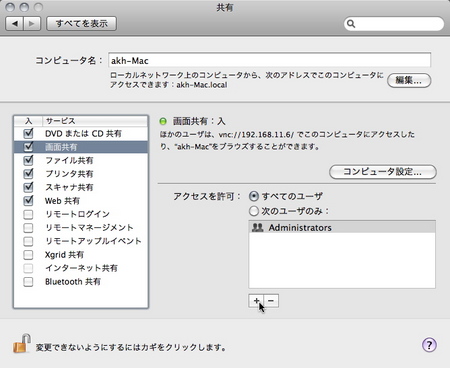This screenshot has width=450, height=368.
Task: Click すべてを表示 button
Action: click(81, 24)
